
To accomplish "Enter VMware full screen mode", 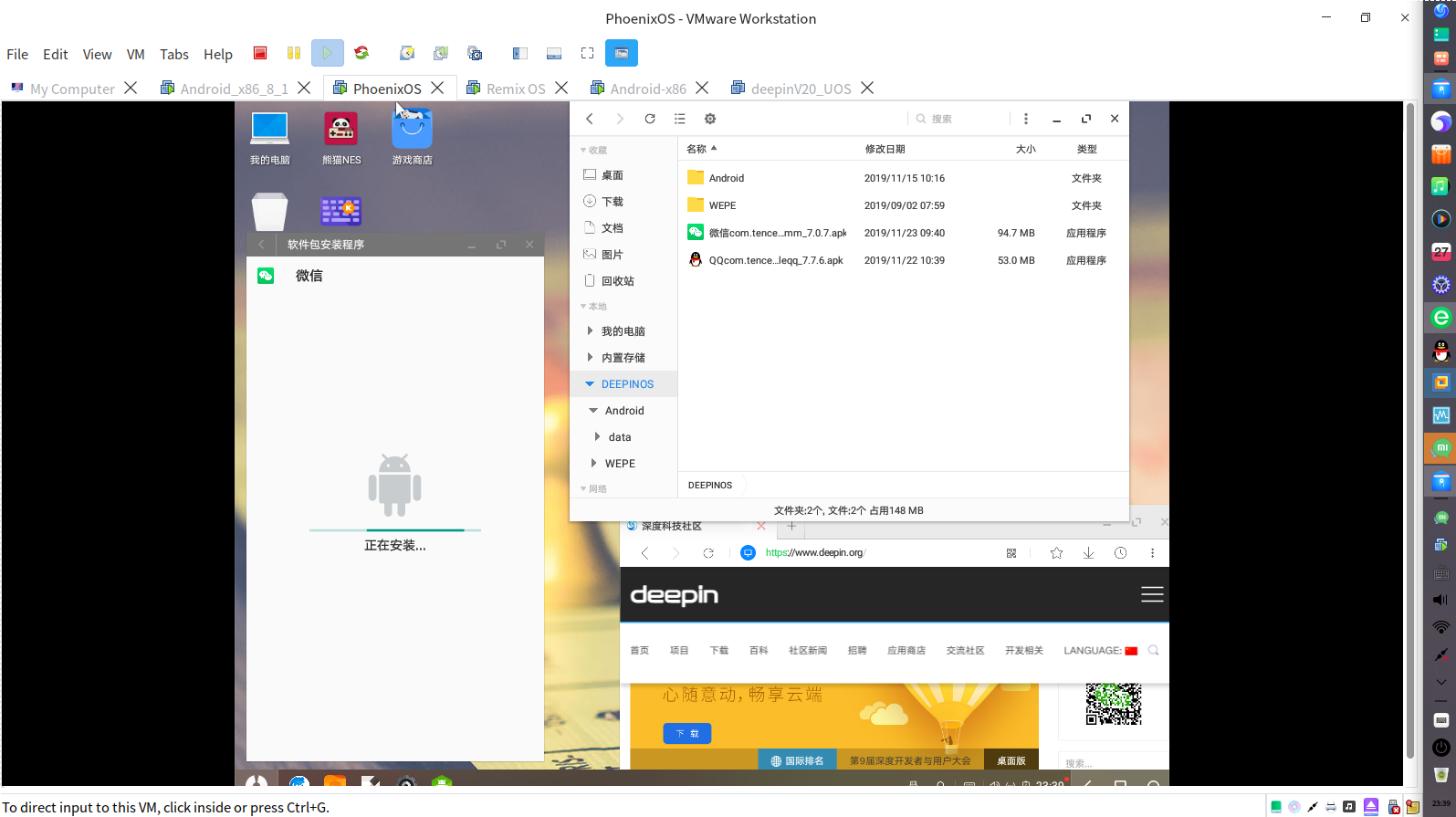I will pyautogui.click(x=587, y=53).
